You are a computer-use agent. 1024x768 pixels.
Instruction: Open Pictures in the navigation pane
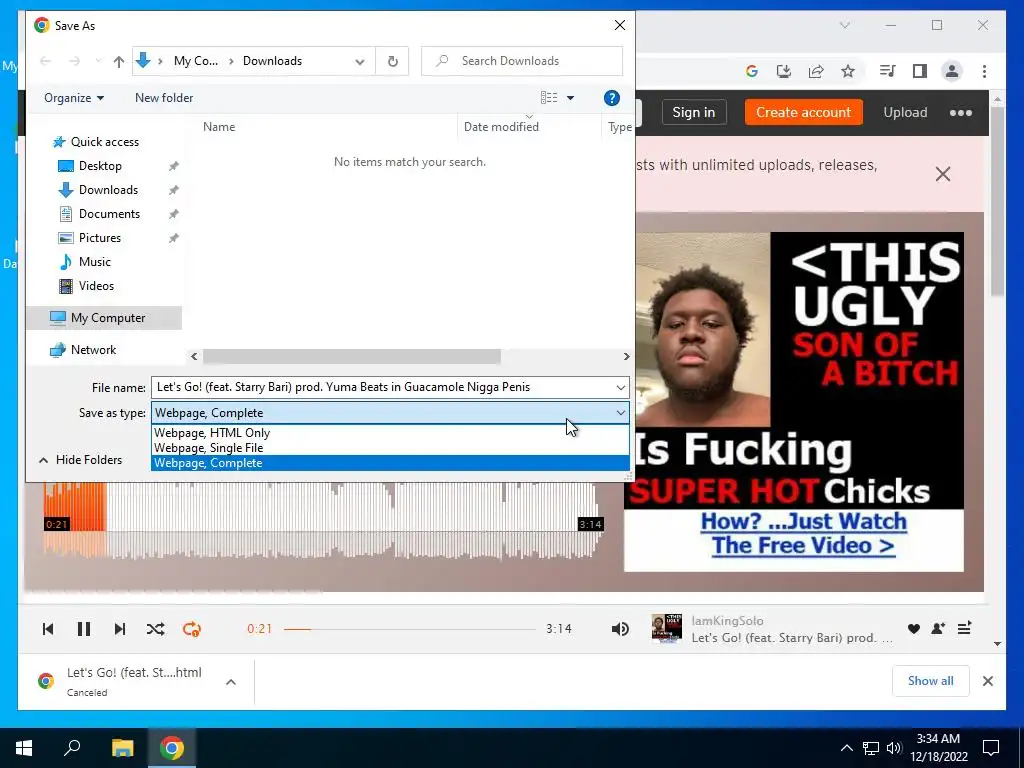99,238
